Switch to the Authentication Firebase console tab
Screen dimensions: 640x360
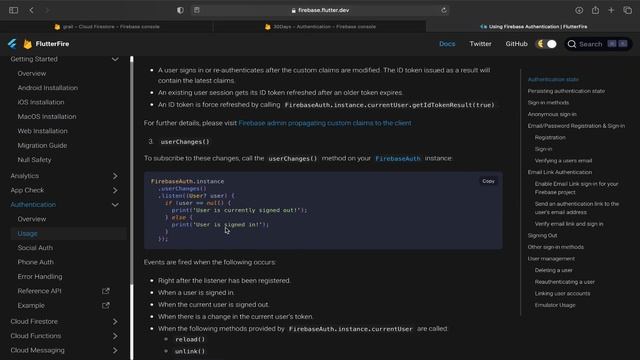coord(320,27)
